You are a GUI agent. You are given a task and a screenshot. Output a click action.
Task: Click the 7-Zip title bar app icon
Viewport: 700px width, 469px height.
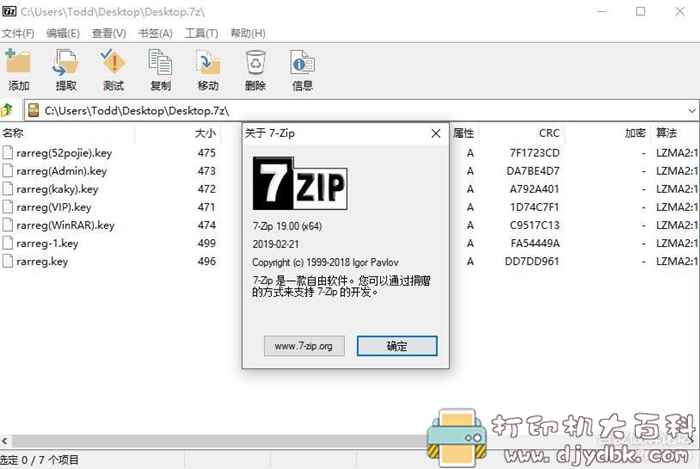[x=8, y=11]
